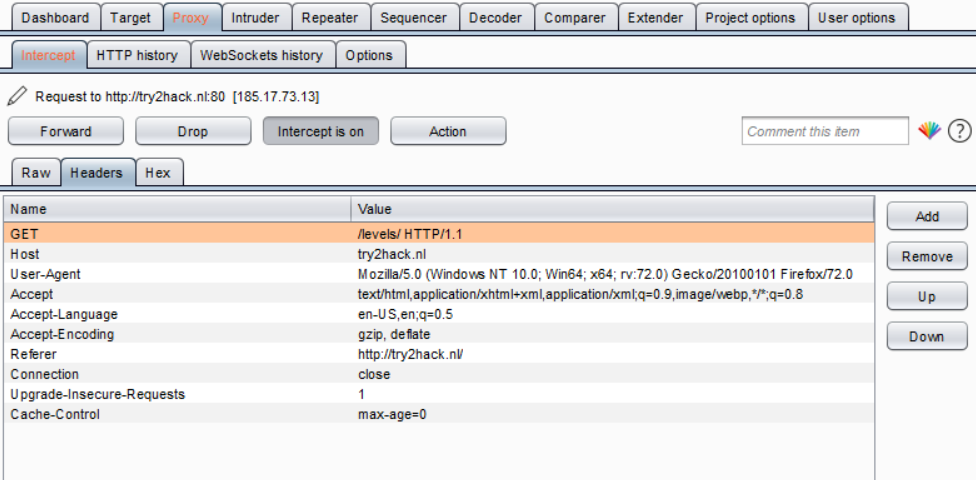Select the Headers view tab
Screen dimensions: 976x480
point(96,172)
